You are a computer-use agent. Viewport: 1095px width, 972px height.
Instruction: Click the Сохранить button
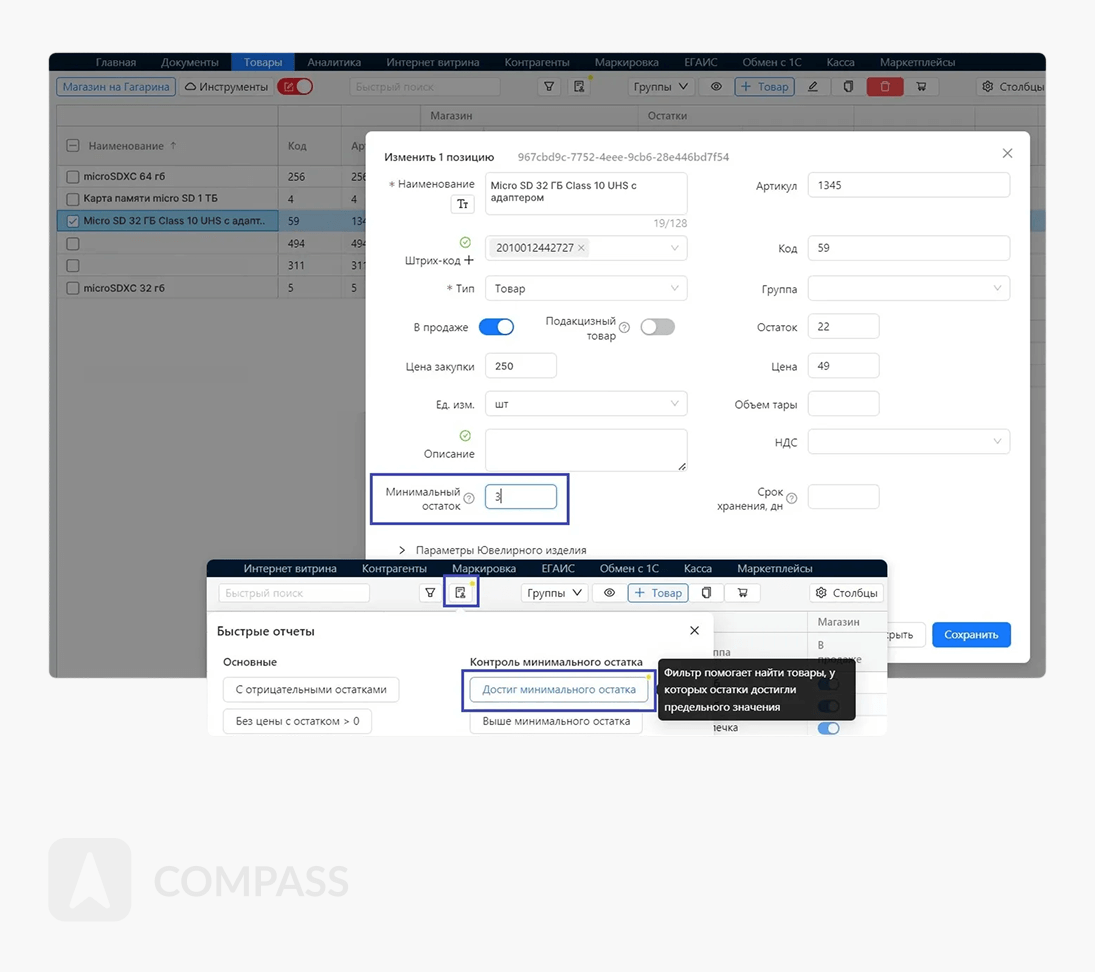pos(970,634)
